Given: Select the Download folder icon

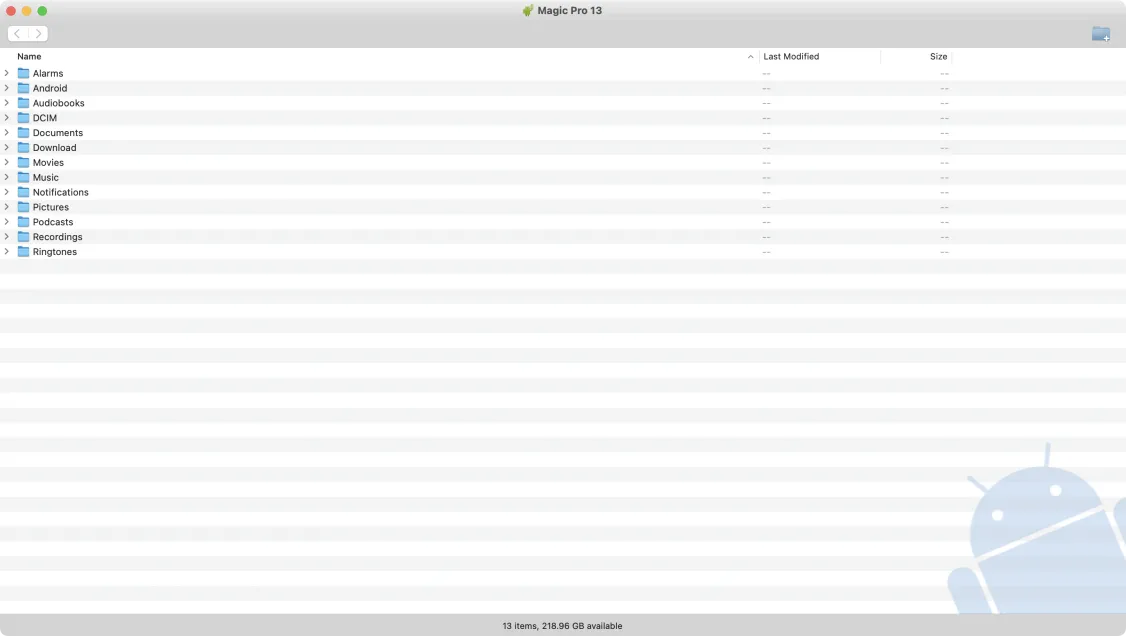Looking at the screenshot, I should [24, 147].
